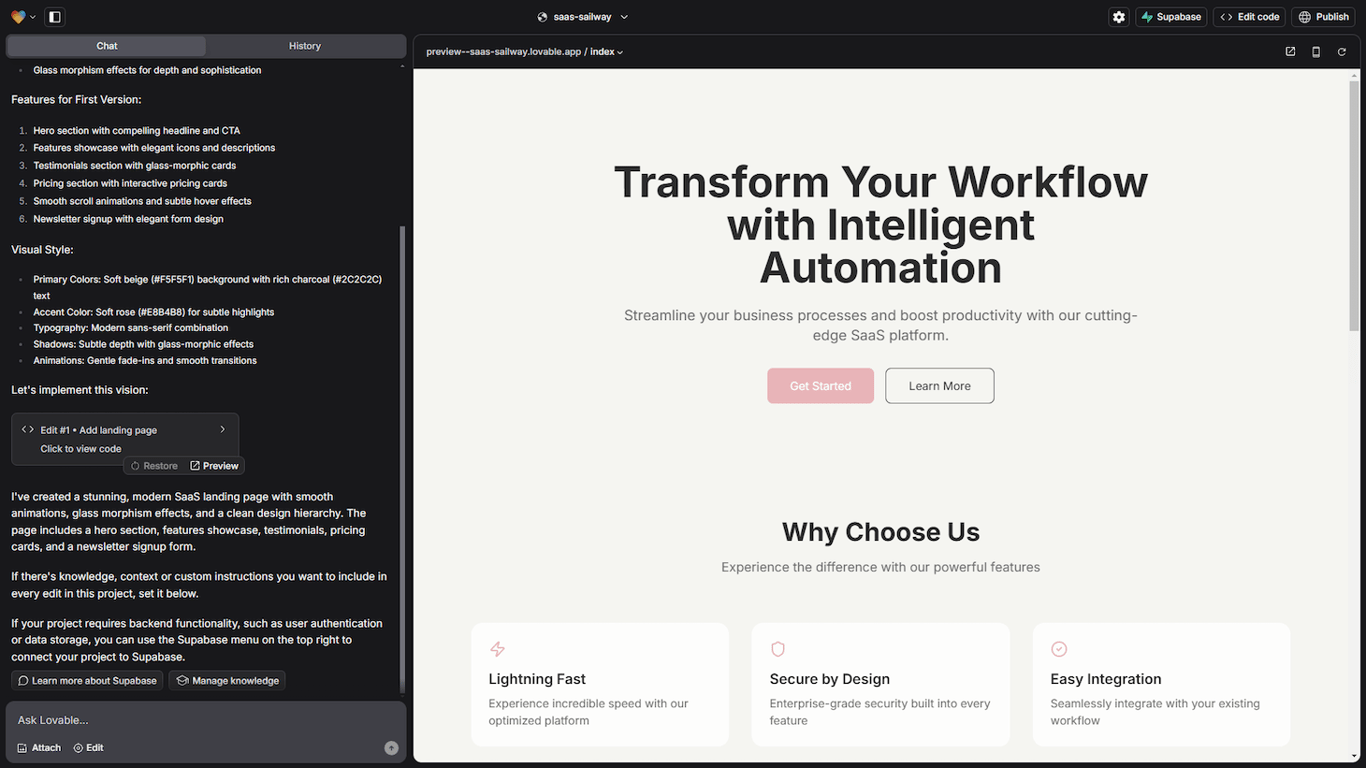Switch to the Chat tab
This screenshot has height=768, width=1366.
coord(107,46)
